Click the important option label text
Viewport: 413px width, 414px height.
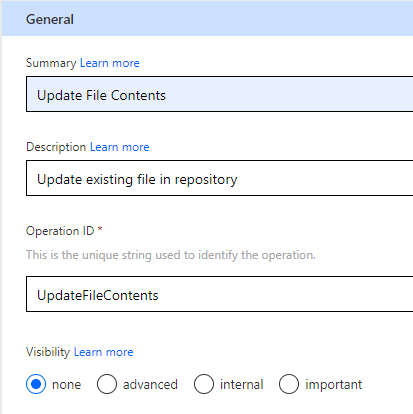(334, 385)
